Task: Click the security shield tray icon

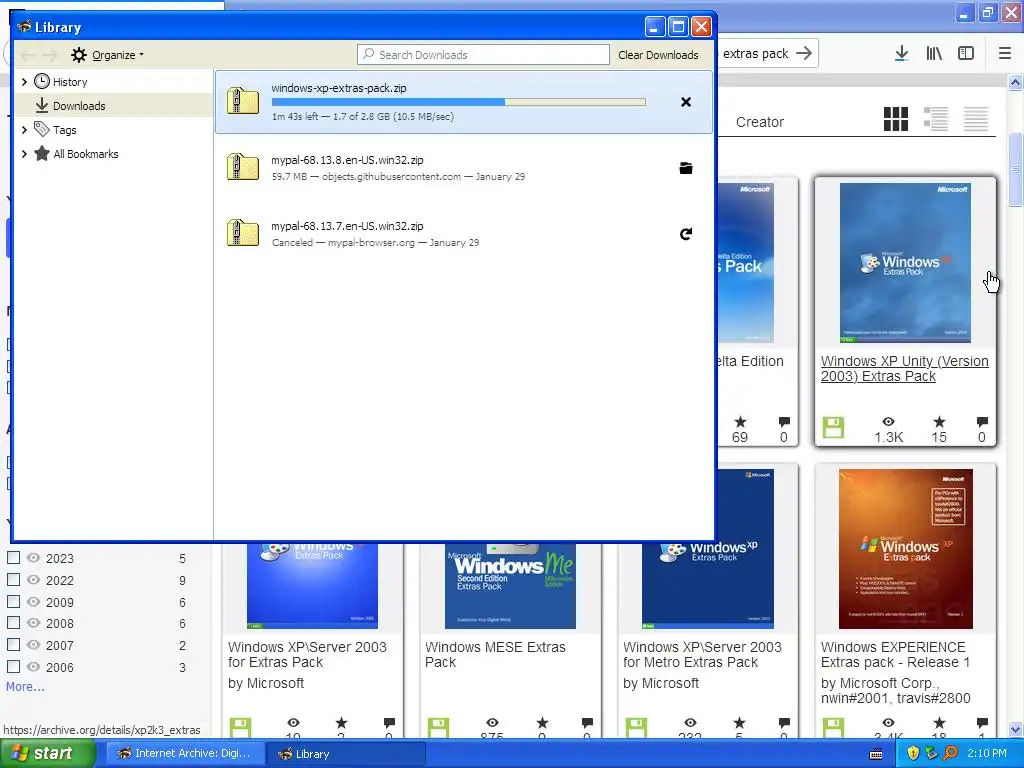Action: (913, 753)
